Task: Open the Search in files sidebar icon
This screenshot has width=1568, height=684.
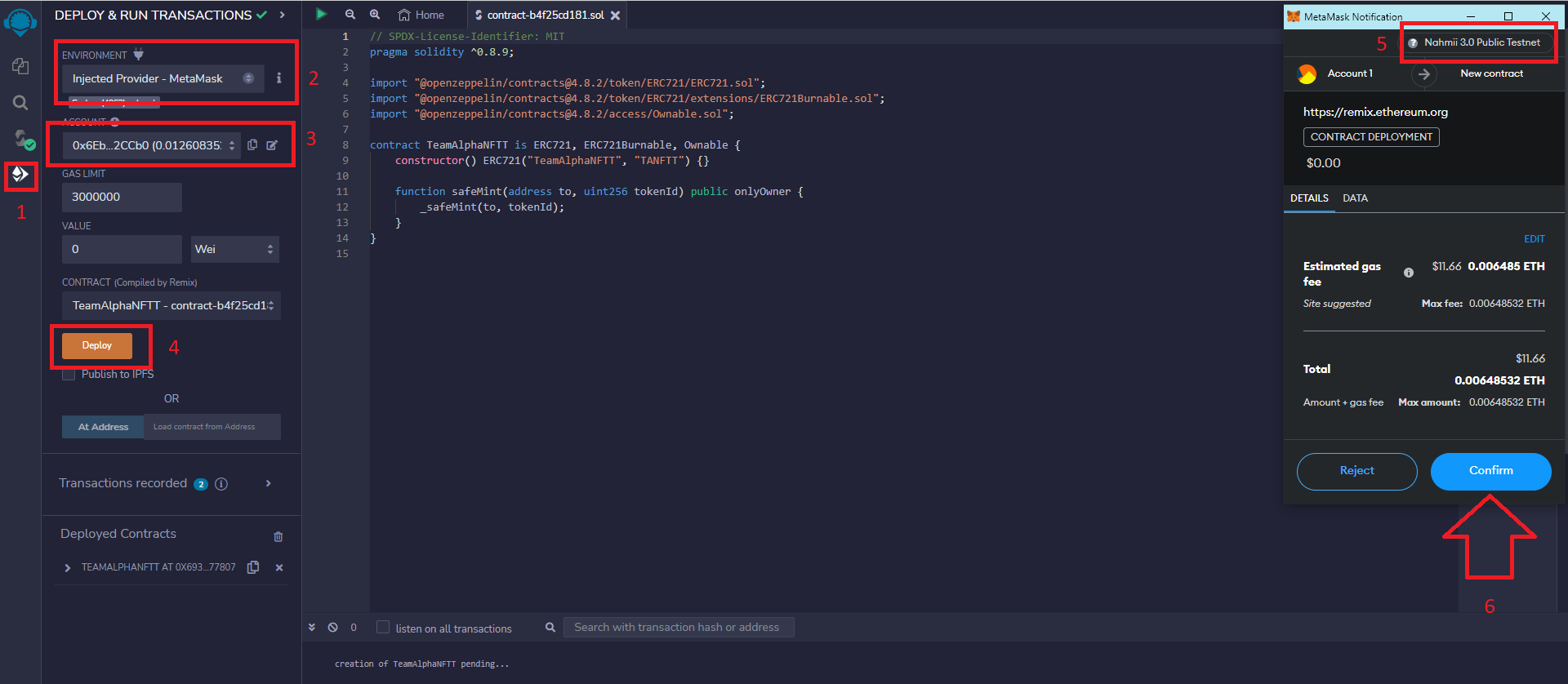Action: coord(20,103)
